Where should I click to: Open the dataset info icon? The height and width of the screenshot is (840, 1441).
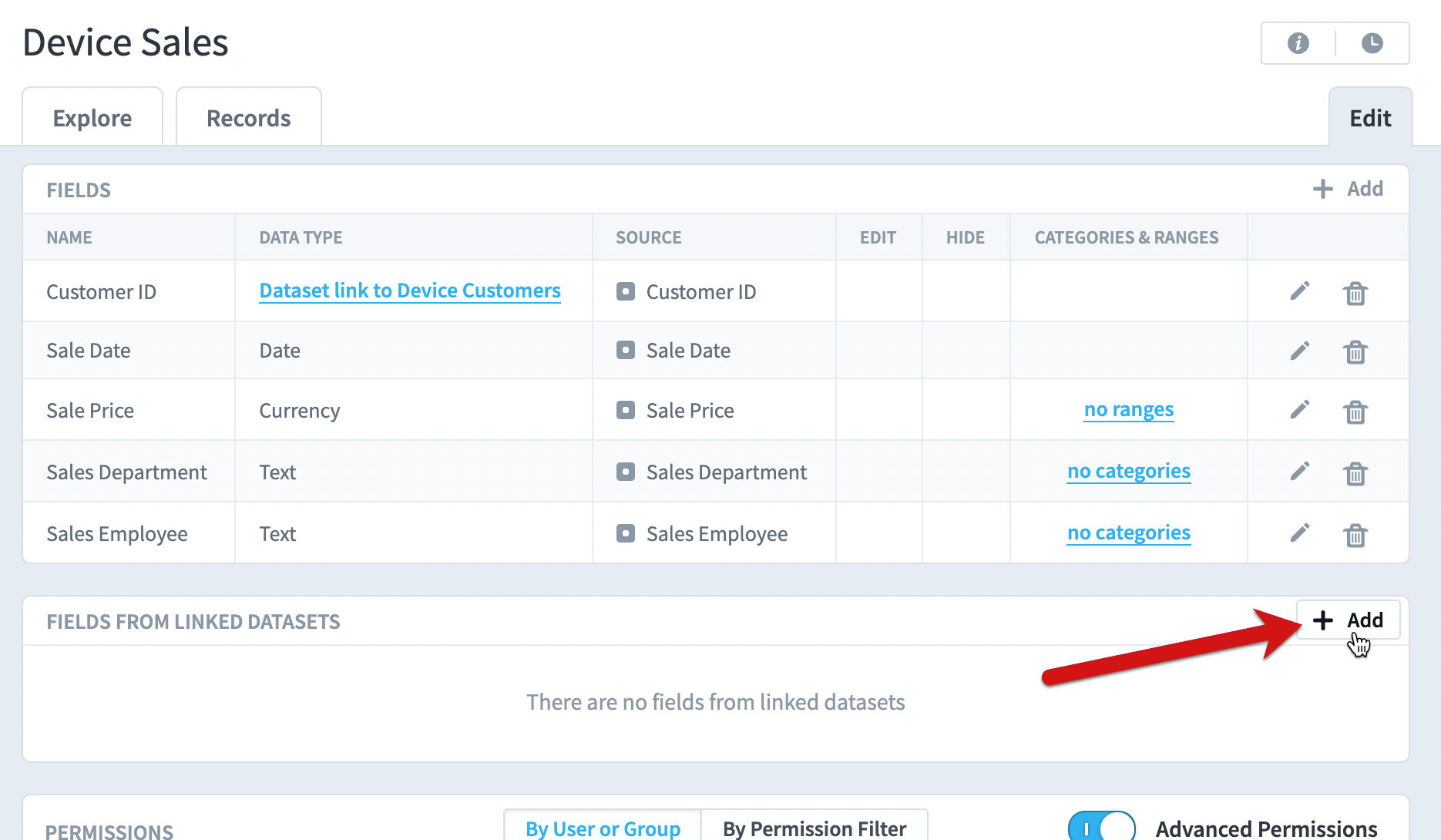[1298, 43]
